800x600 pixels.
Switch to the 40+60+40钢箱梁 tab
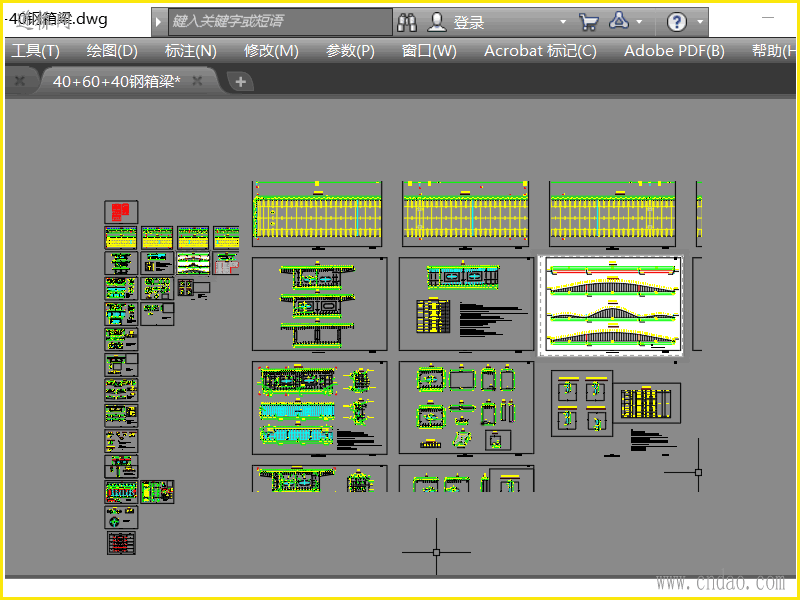(x=115, y=81)
